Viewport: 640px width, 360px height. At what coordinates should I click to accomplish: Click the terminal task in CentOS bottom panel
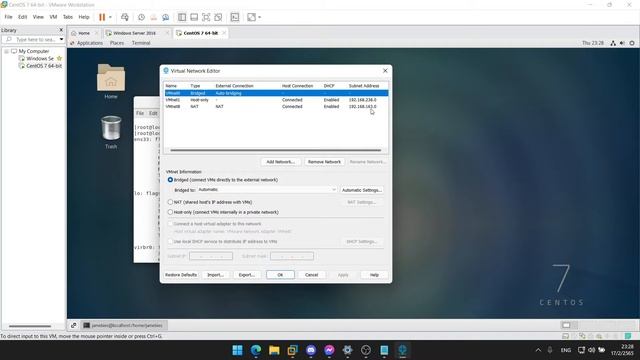(x=123, y=325)
